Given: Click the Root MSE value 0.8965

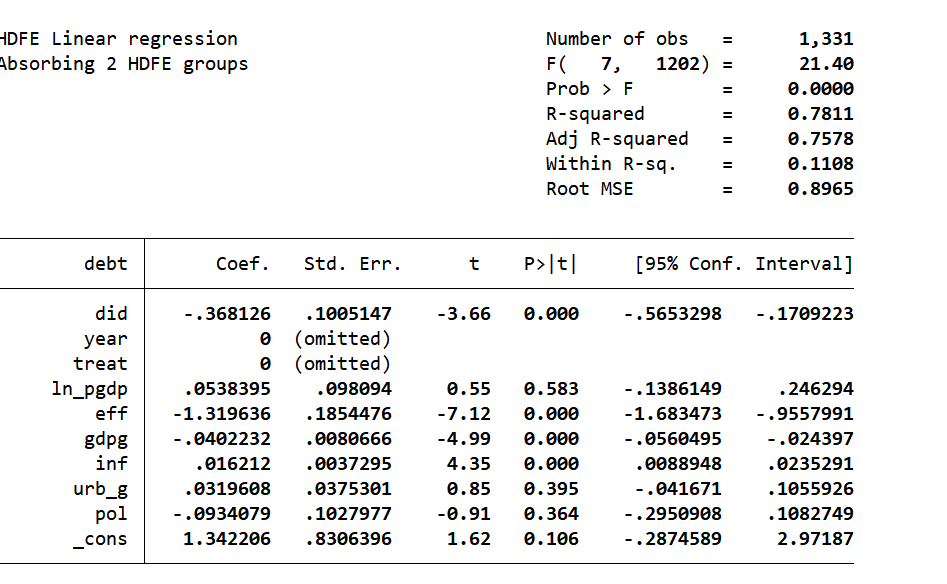Looking at the screenshot, I should pyautogui.click(x=820, y=189).
